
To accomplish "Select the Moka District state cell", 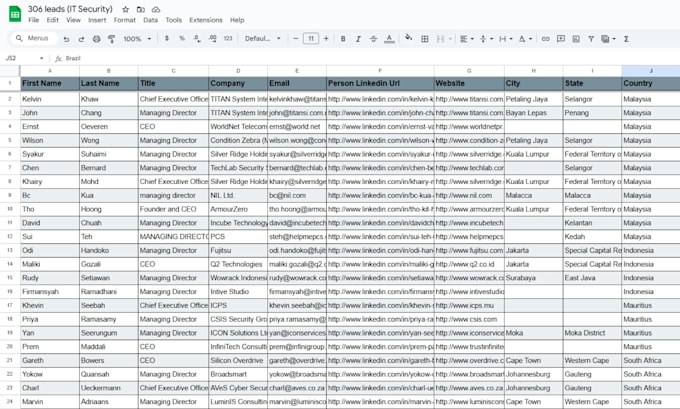I will click(x=592, y=333).
